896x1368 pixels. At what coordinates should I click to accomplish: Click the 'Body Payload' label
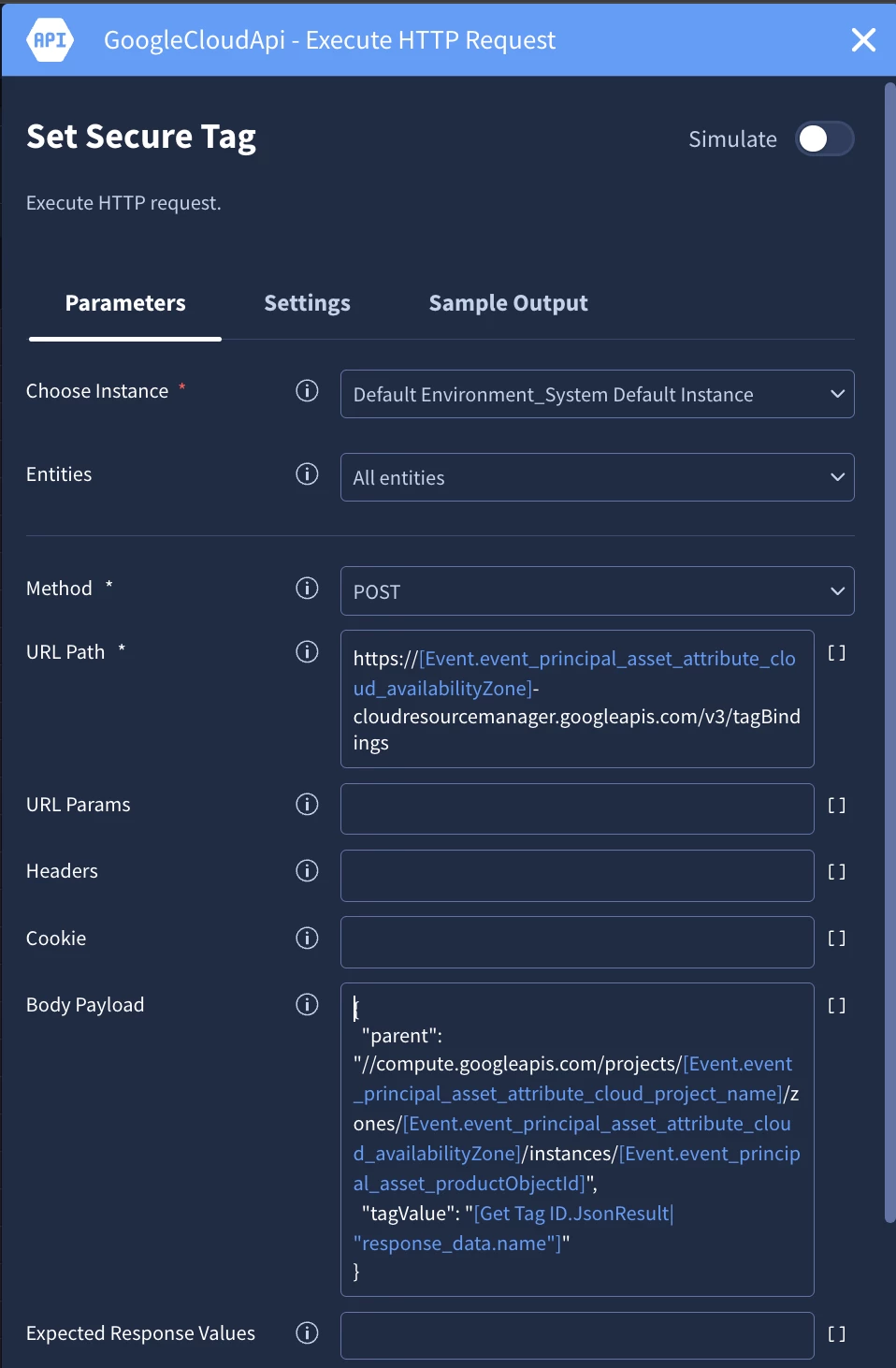tap(85, 1005)
